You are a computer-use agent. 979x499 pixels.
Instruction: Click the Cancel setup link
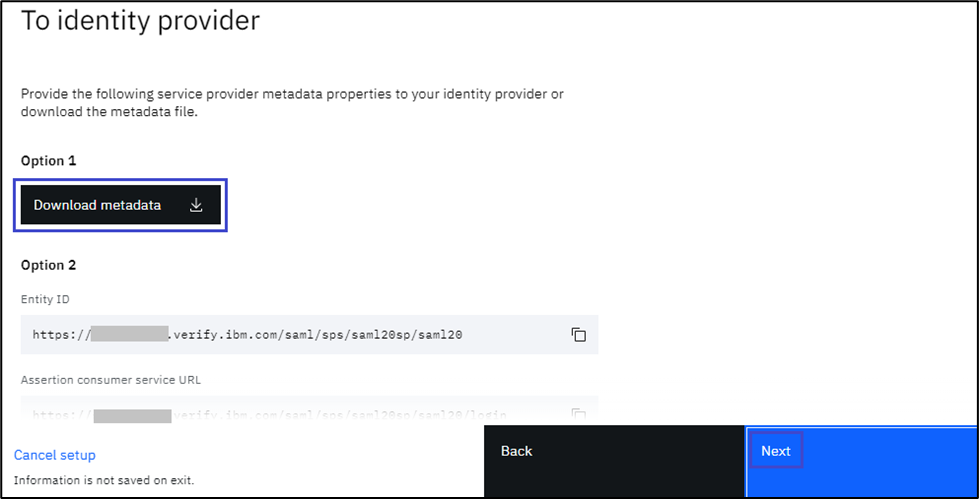pyautogui.click(x=55, y=455)
